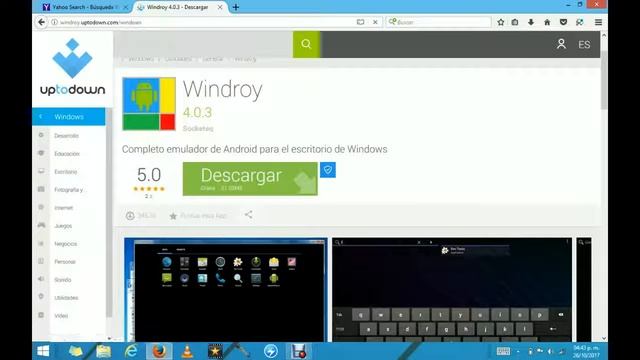640x360 pixels.
Task: Select the Windroy 4.0.3 Descargar tab
Action: point(178,7)
